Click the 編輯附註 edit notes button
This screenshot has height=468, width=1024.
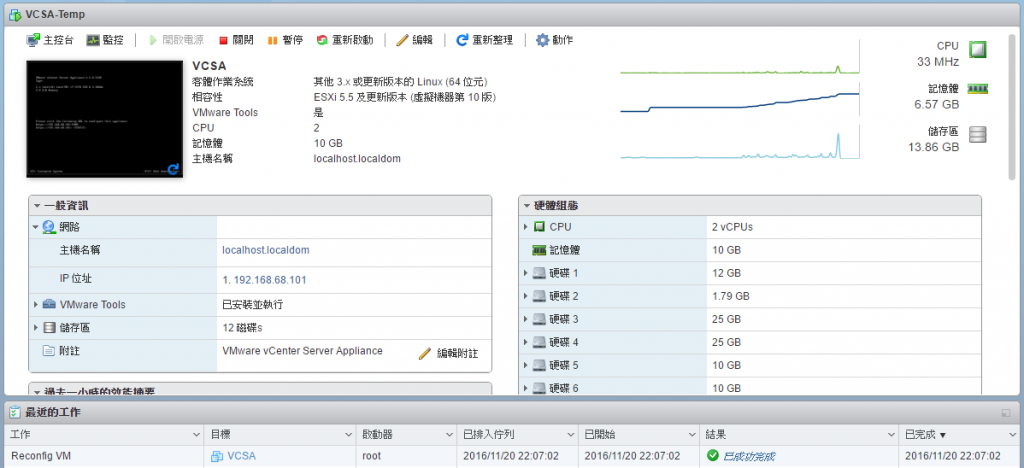point(449,353)
